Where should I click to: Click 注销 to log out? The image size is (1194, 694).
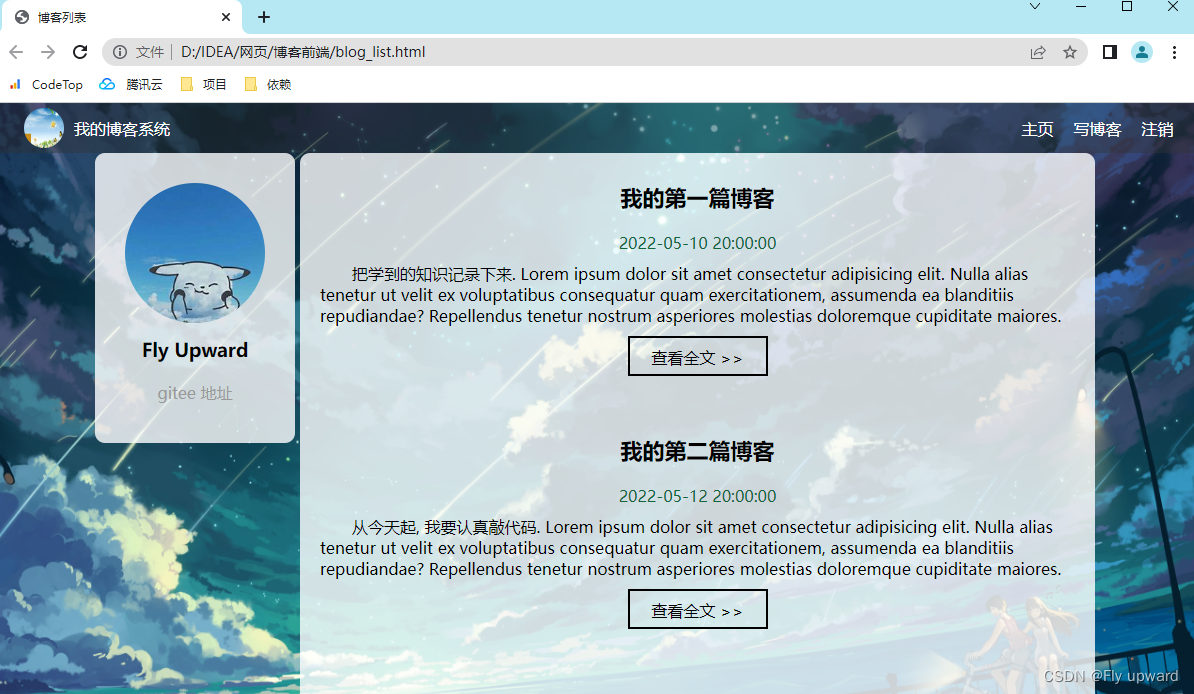pos(1157,130)
